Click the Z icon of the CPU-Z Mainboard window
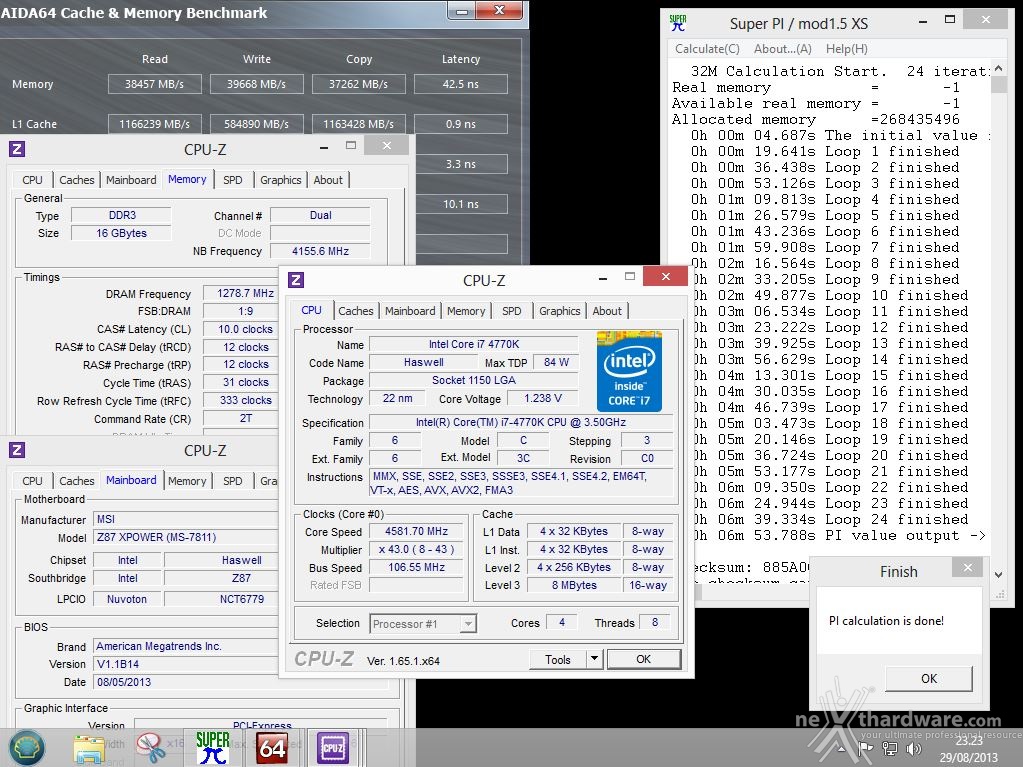This screenshot has width=1023, height=767. (x=17, y=450)
